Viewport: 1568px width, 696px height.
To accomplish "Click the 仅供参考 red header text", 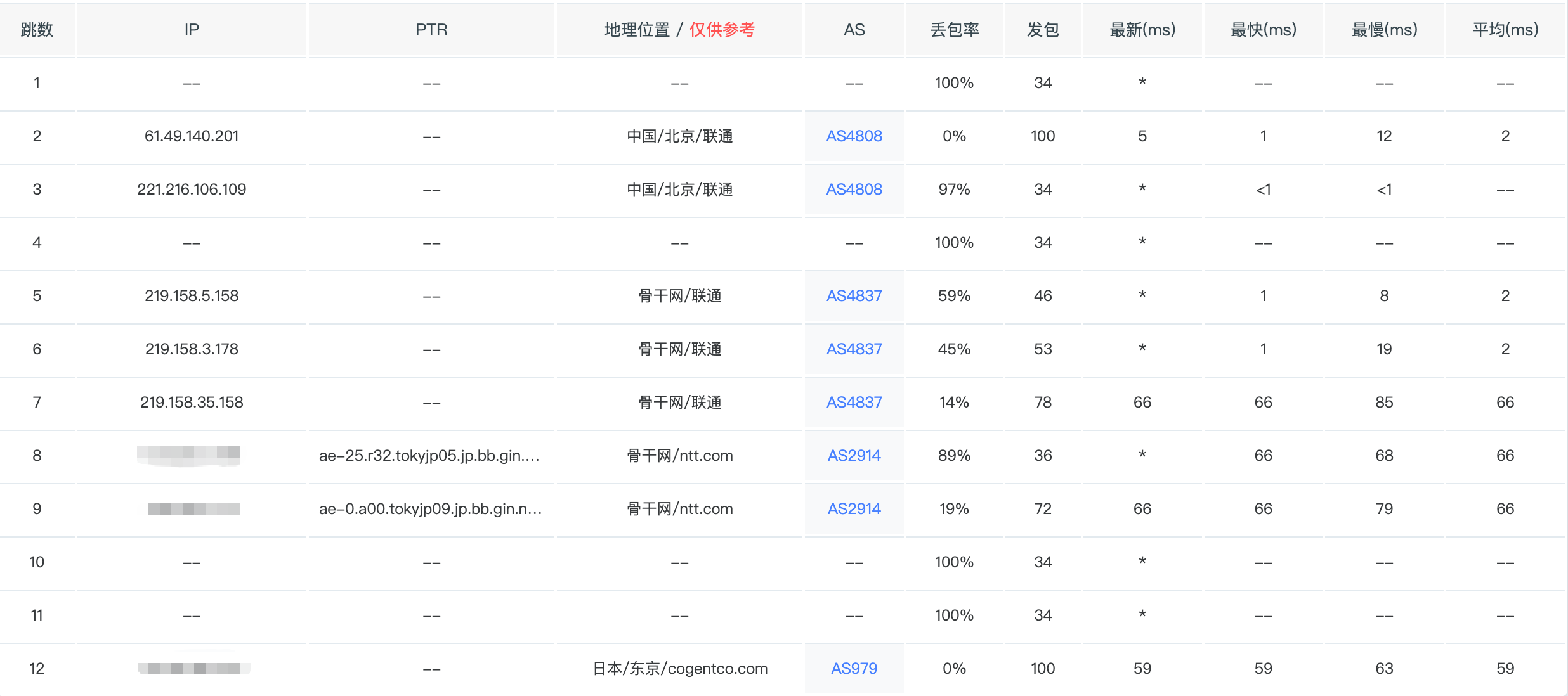I will (722, 30).
